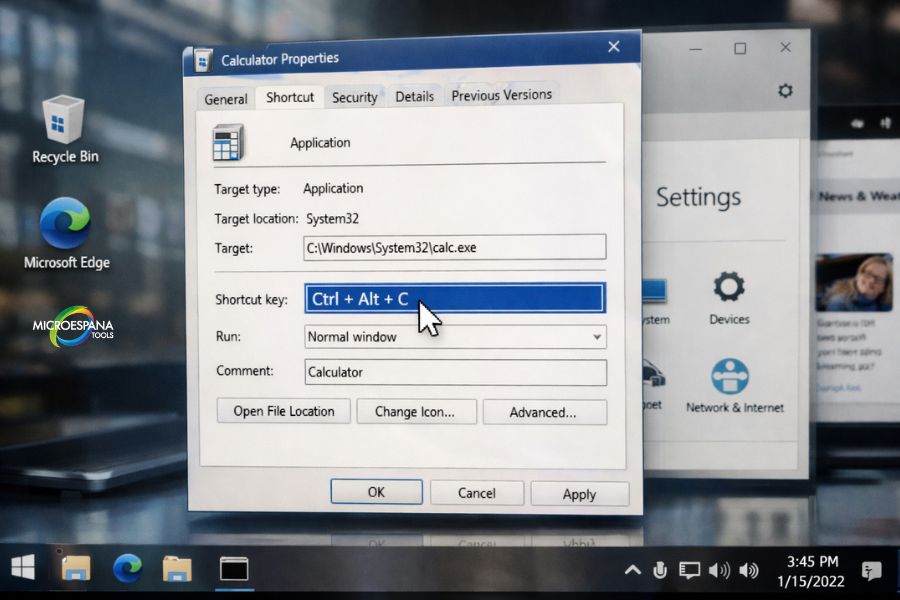
Task: Switch to the Details tab
Action: 414,95
